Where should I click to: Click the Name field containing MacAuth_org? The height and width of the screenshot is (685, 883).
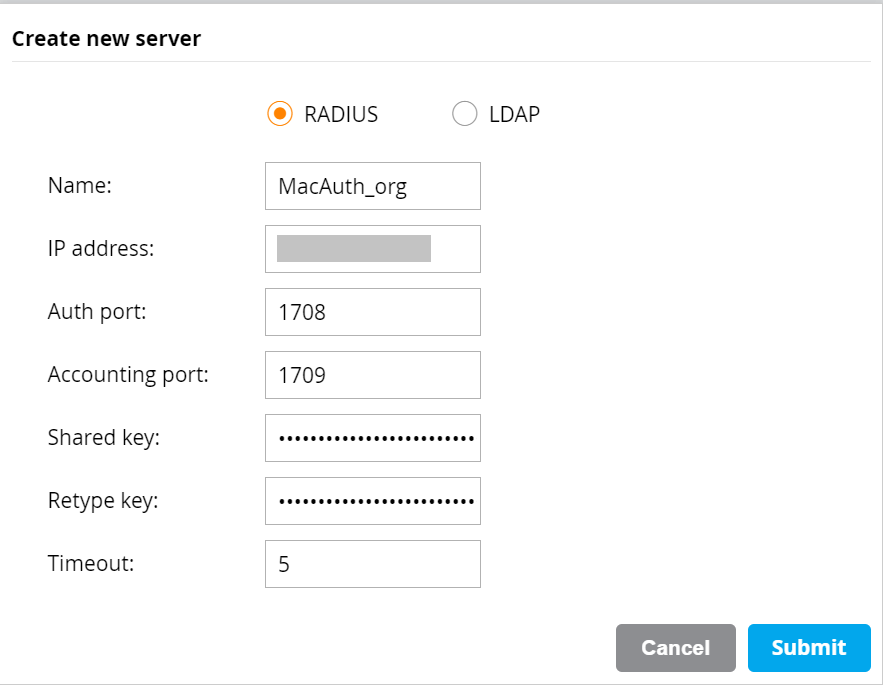(372, 186)
